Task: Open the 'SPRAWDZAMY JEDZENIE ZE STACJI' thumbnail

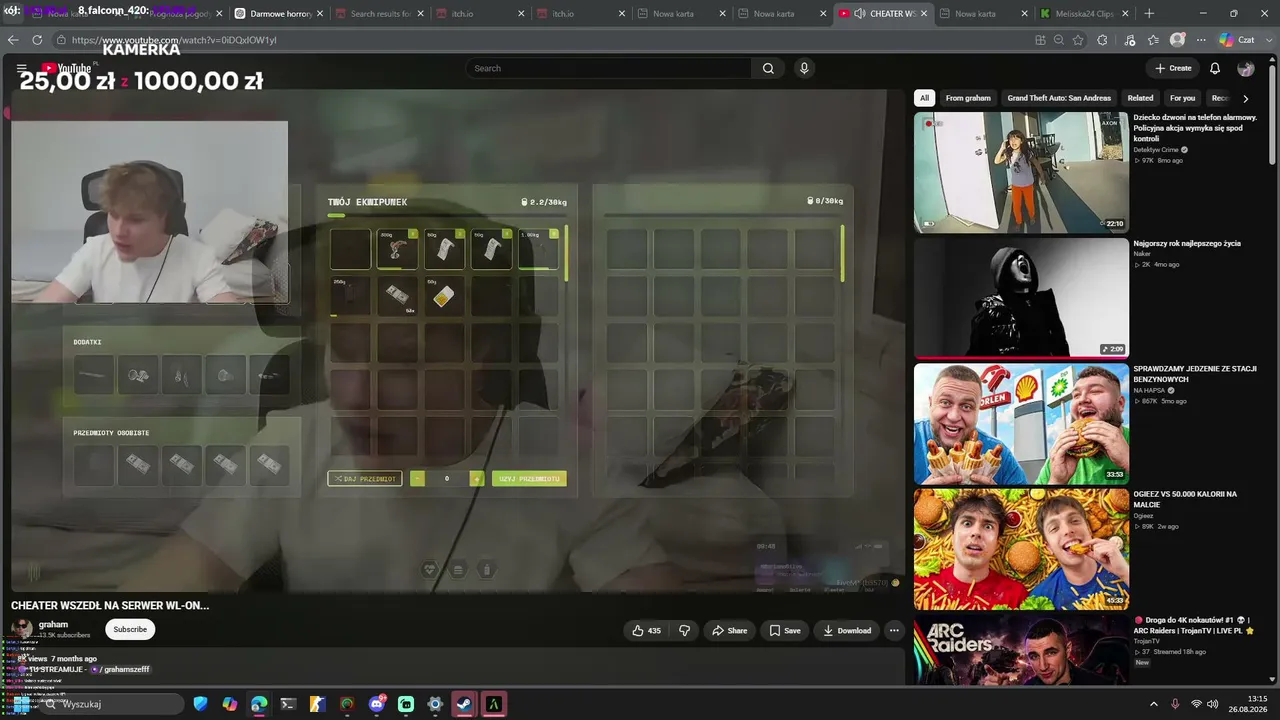Action: [x=1021, y=423]
